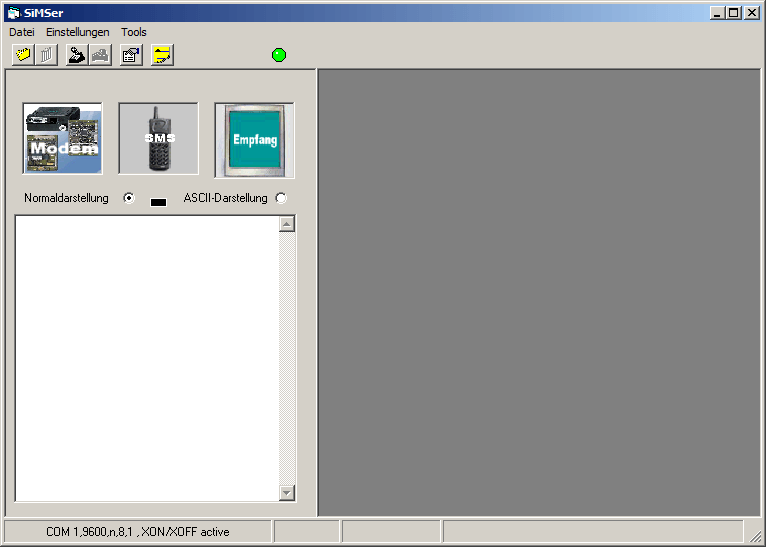
Task: Select the Normaldarstellung radio button
Action: click(128, 198)
